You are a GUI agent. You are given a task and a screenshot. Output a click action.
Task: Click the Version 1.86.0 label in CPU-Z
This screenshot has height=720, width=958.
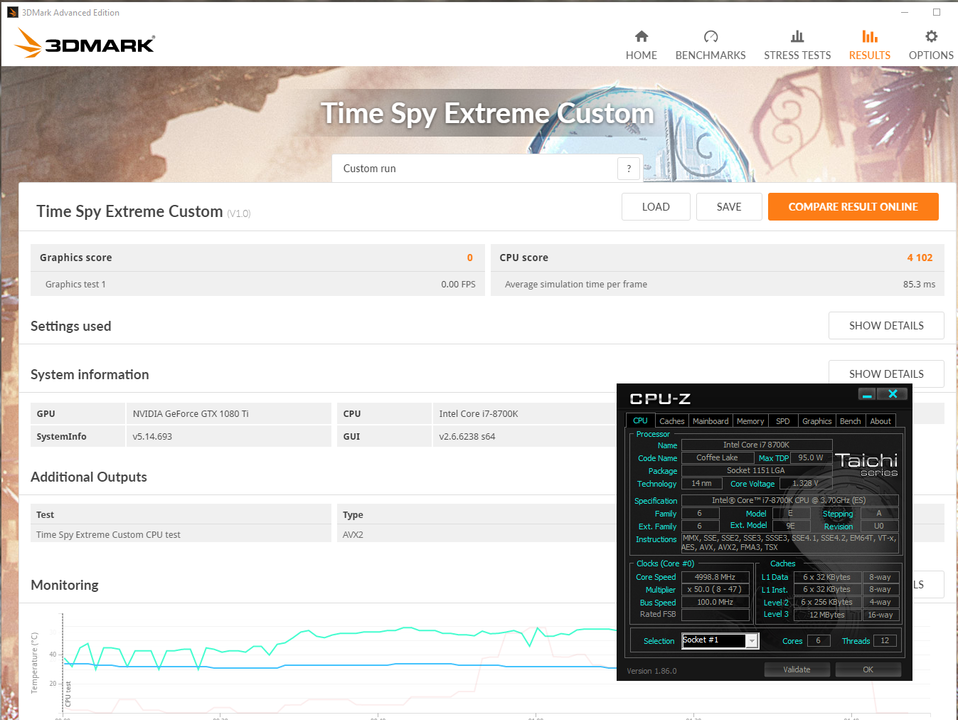(651, 670)
